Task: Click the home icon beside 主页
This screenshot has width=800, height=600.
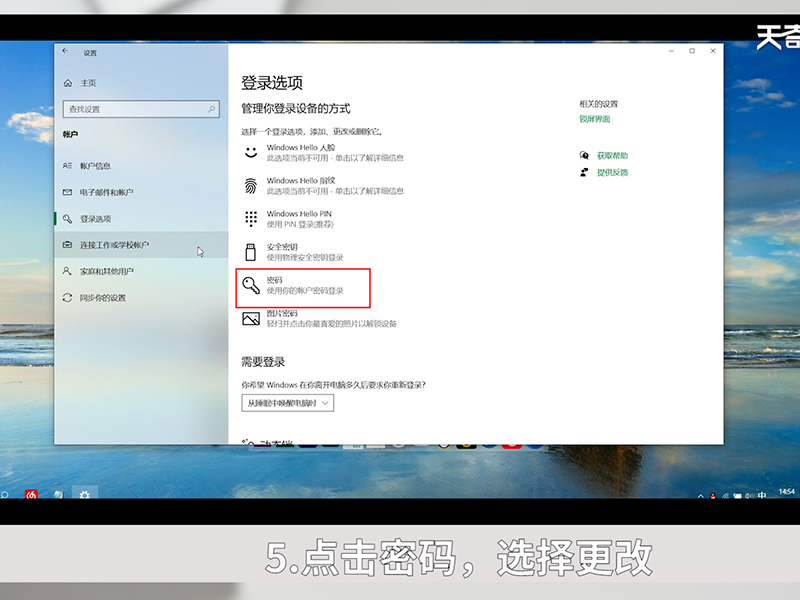Action: (68, 83)
